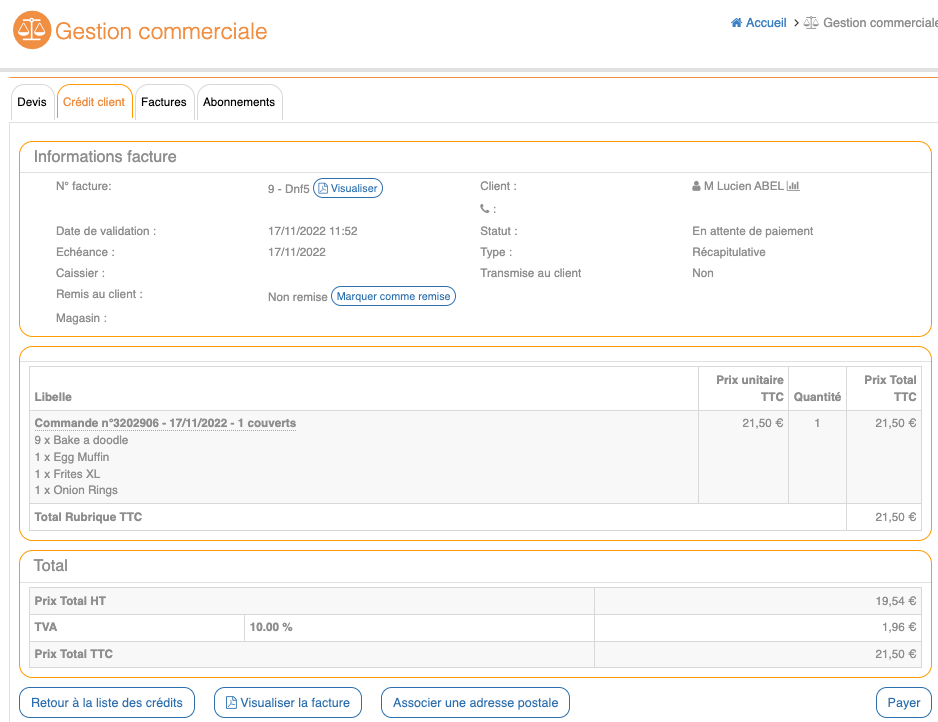This screenshot has height=722, width=938.
Task: Click Visualiser next to invoice number 9 - Dnf5
Action: coord(348,188)
